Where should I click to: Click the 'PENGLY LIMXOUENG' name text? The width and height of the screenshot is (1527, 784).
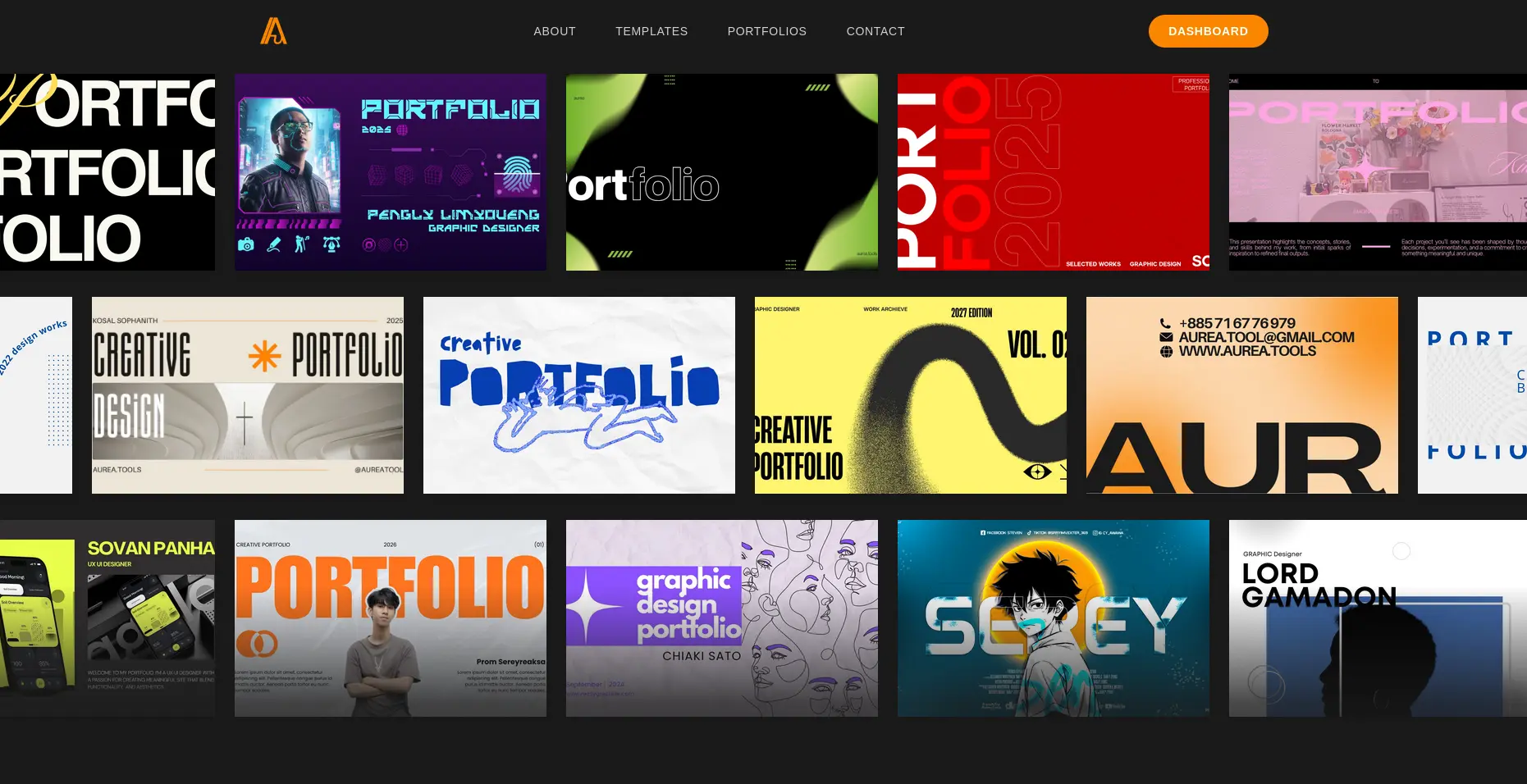(453, 214)
